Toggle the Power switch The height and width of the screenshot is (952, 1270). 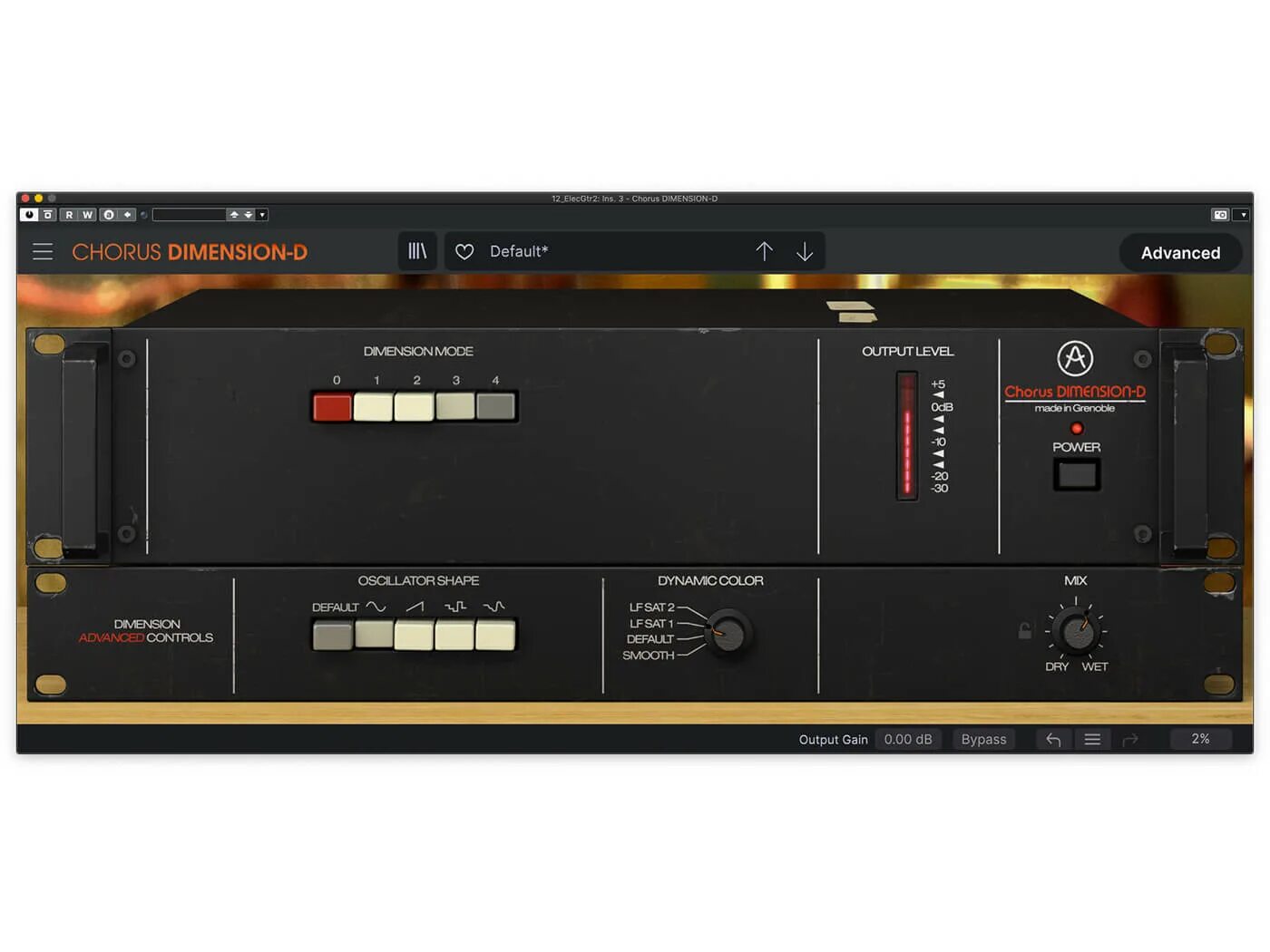tap(1077, 474)
